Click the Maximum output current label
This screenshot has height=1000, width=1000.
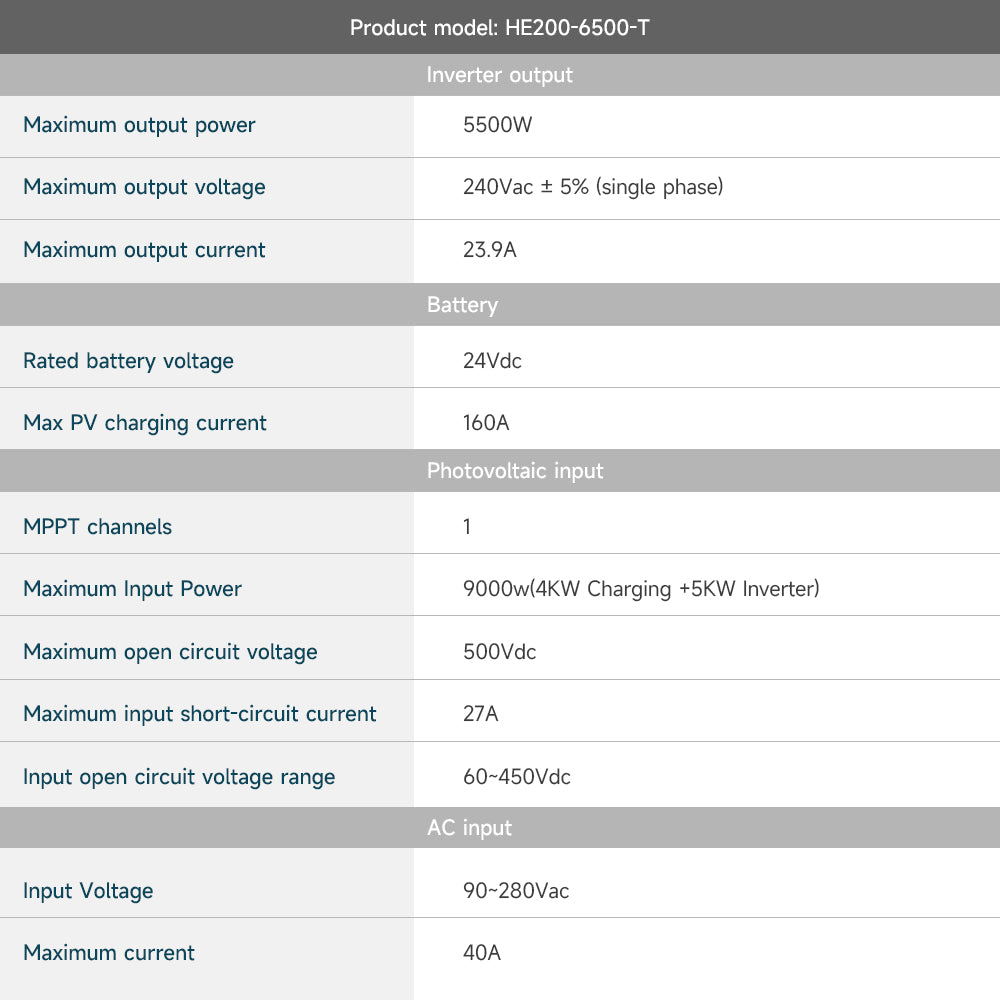(144, 250)
